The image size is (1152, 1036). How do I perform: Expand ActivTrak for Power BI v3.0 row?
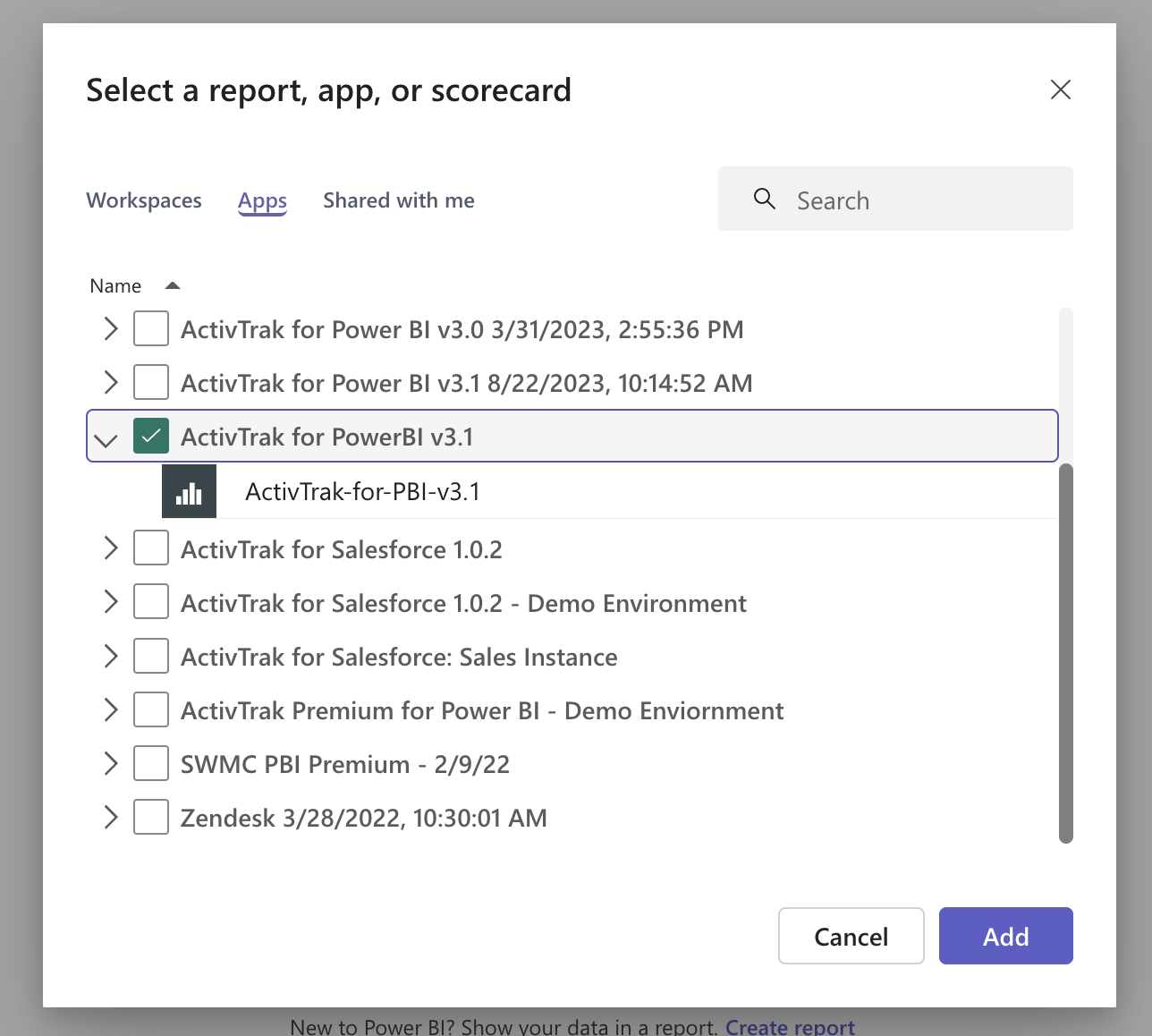(110, 328)
